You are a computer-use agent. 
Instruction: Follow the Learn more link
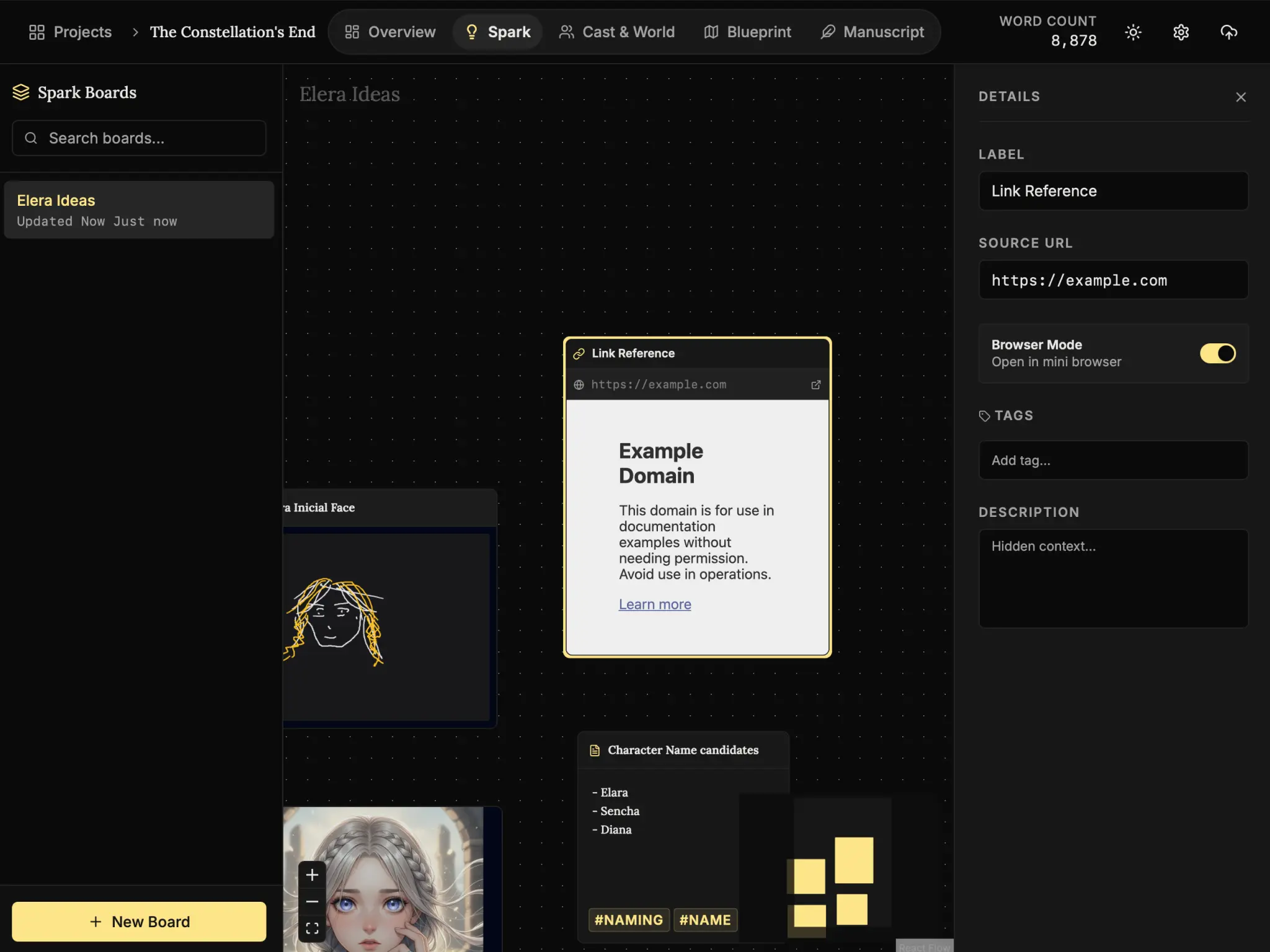[654, 604]
